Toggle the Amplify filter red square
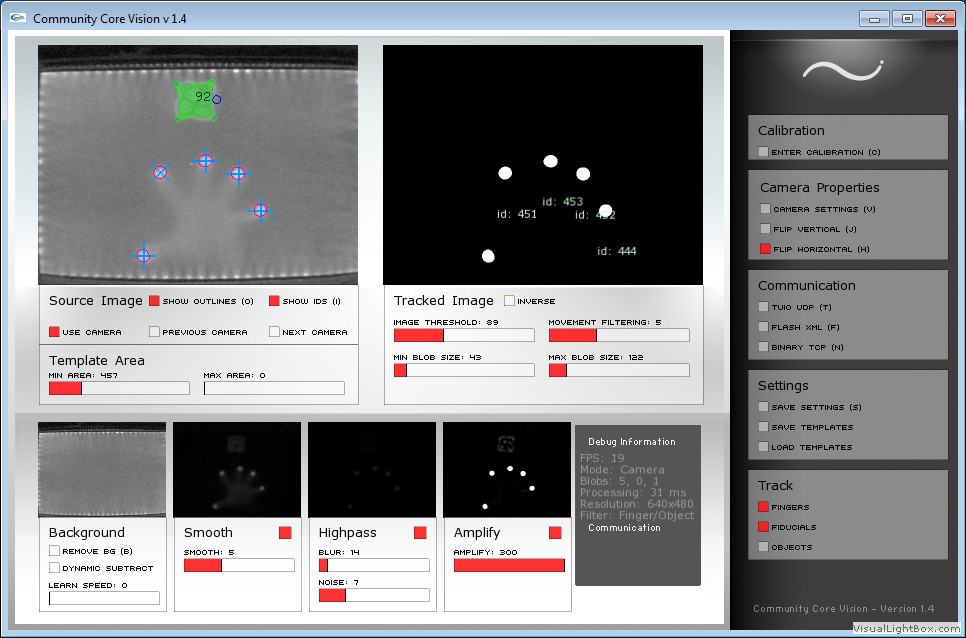Viewport: 966px width, 638px height. pos(555,533)
